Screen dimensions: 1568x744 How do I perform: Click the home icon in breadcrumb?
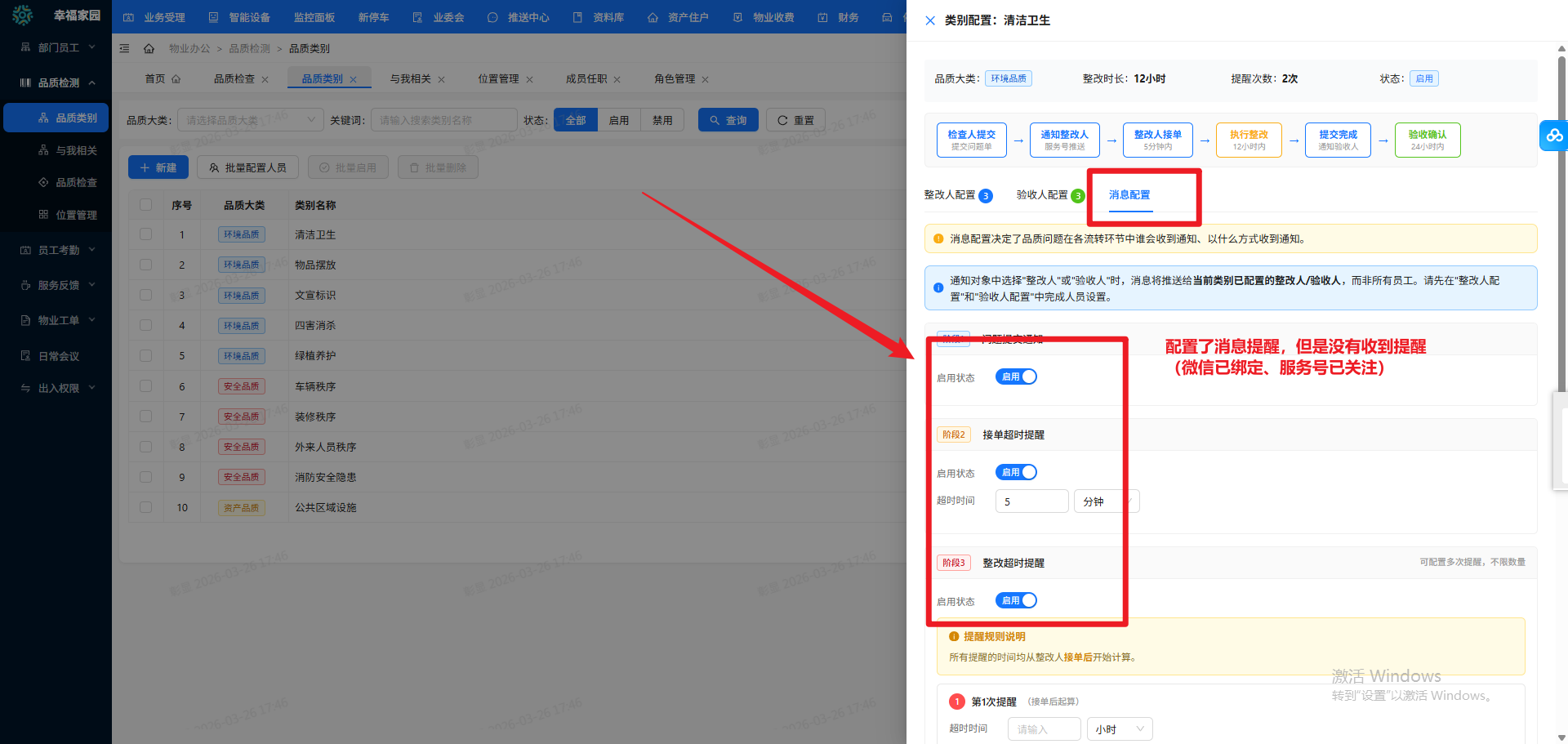tap(149, 49)
